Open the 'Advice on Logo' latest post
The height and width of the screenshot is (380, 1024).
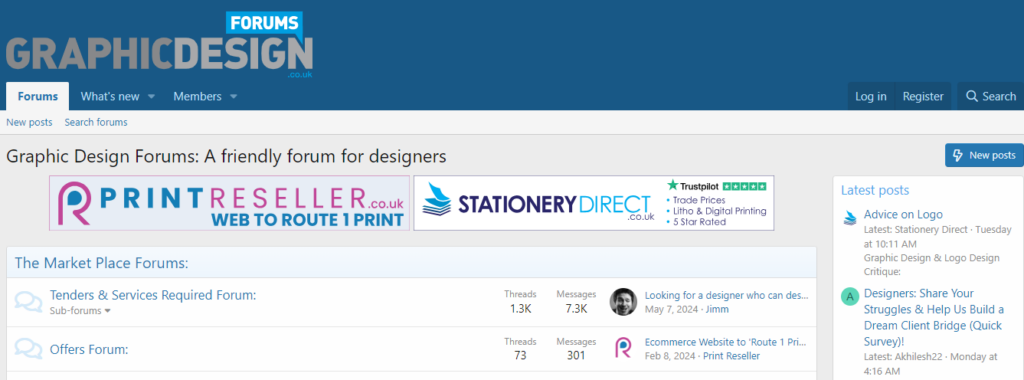(x=903, y=214)
